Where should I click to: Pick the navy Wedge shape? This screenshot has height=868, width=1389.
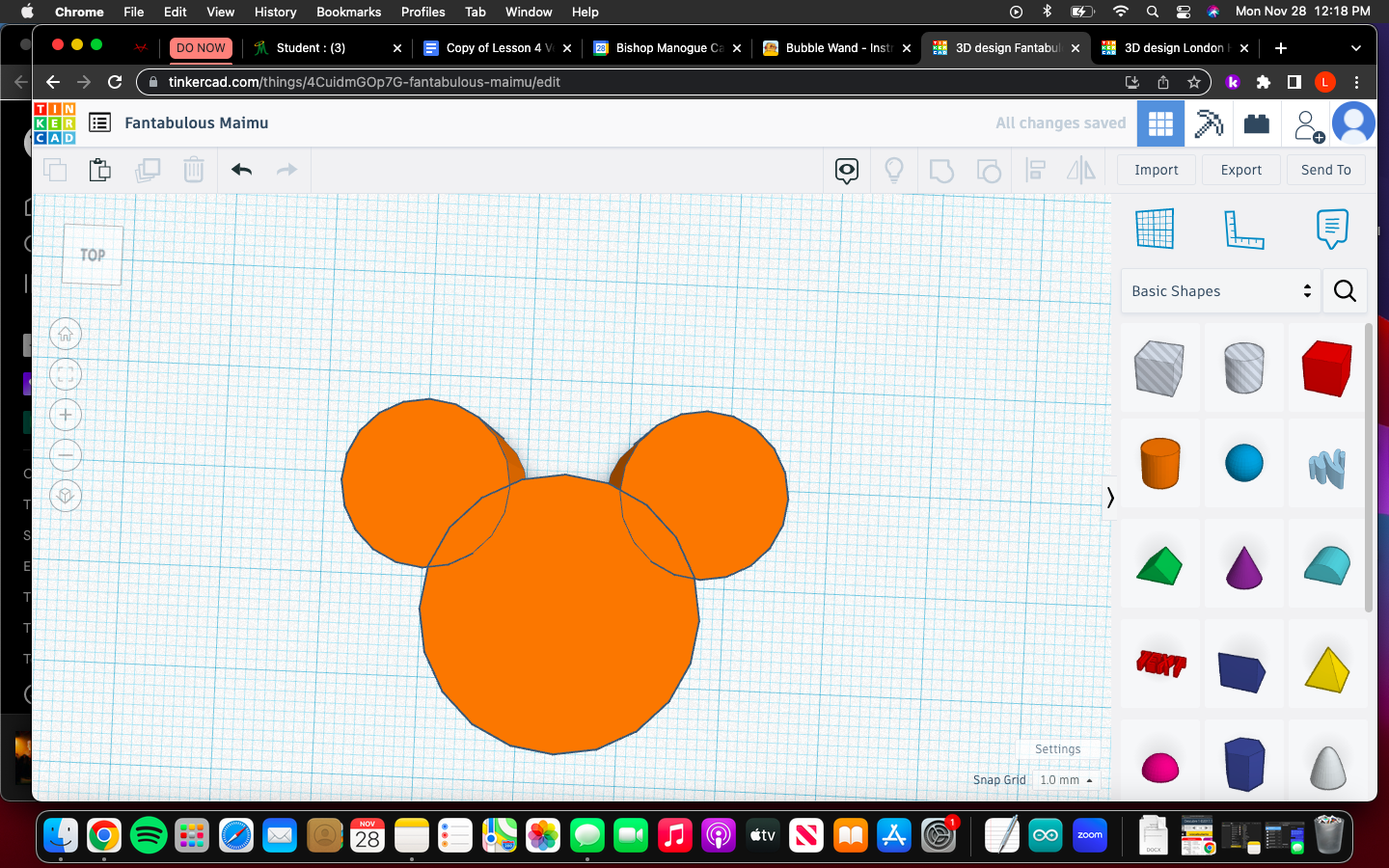(x=1242, y=672)
